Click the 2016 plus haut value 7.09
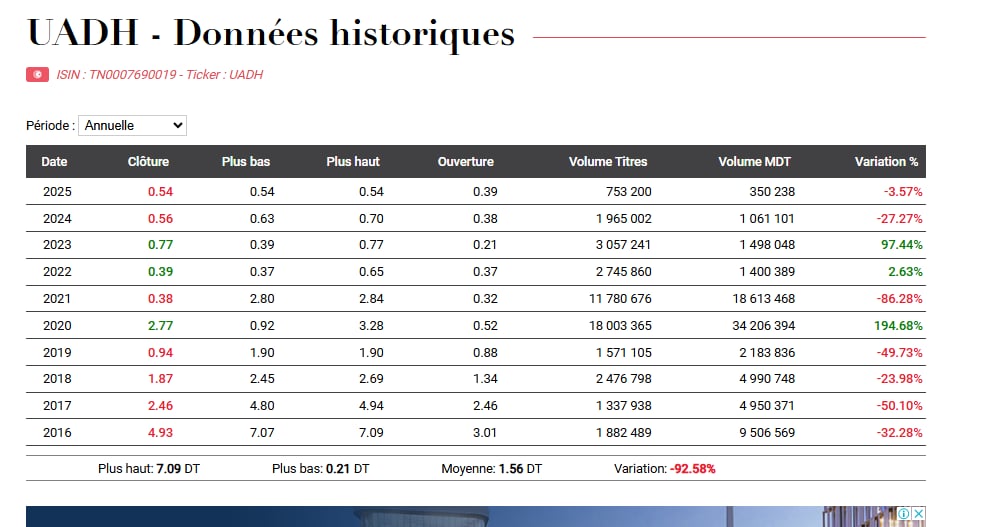 coord(371,433)
